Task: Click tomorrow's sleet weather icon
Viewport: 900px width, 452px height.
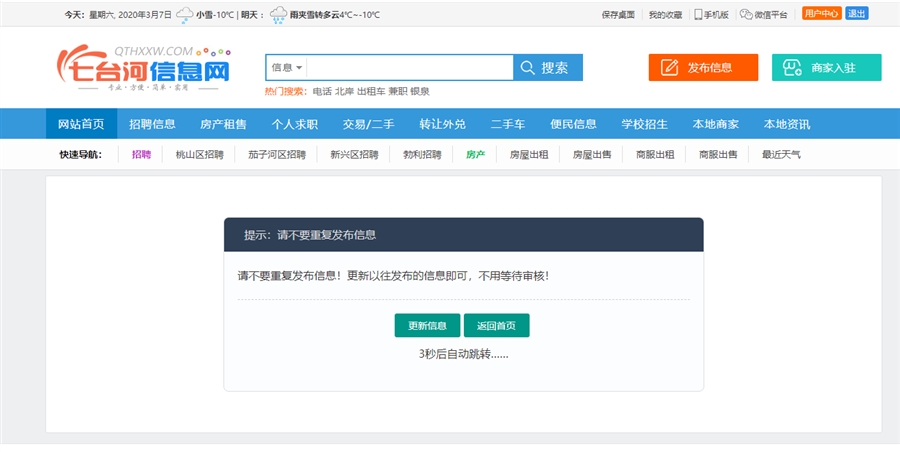Action: [277, 15]
